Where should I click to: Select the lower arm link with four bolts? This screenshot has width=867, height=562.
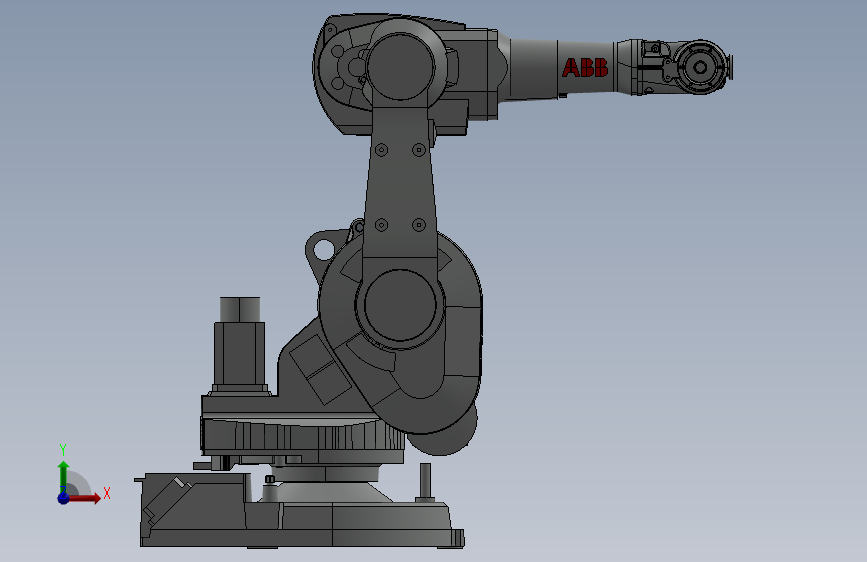[x=400, y=183]
